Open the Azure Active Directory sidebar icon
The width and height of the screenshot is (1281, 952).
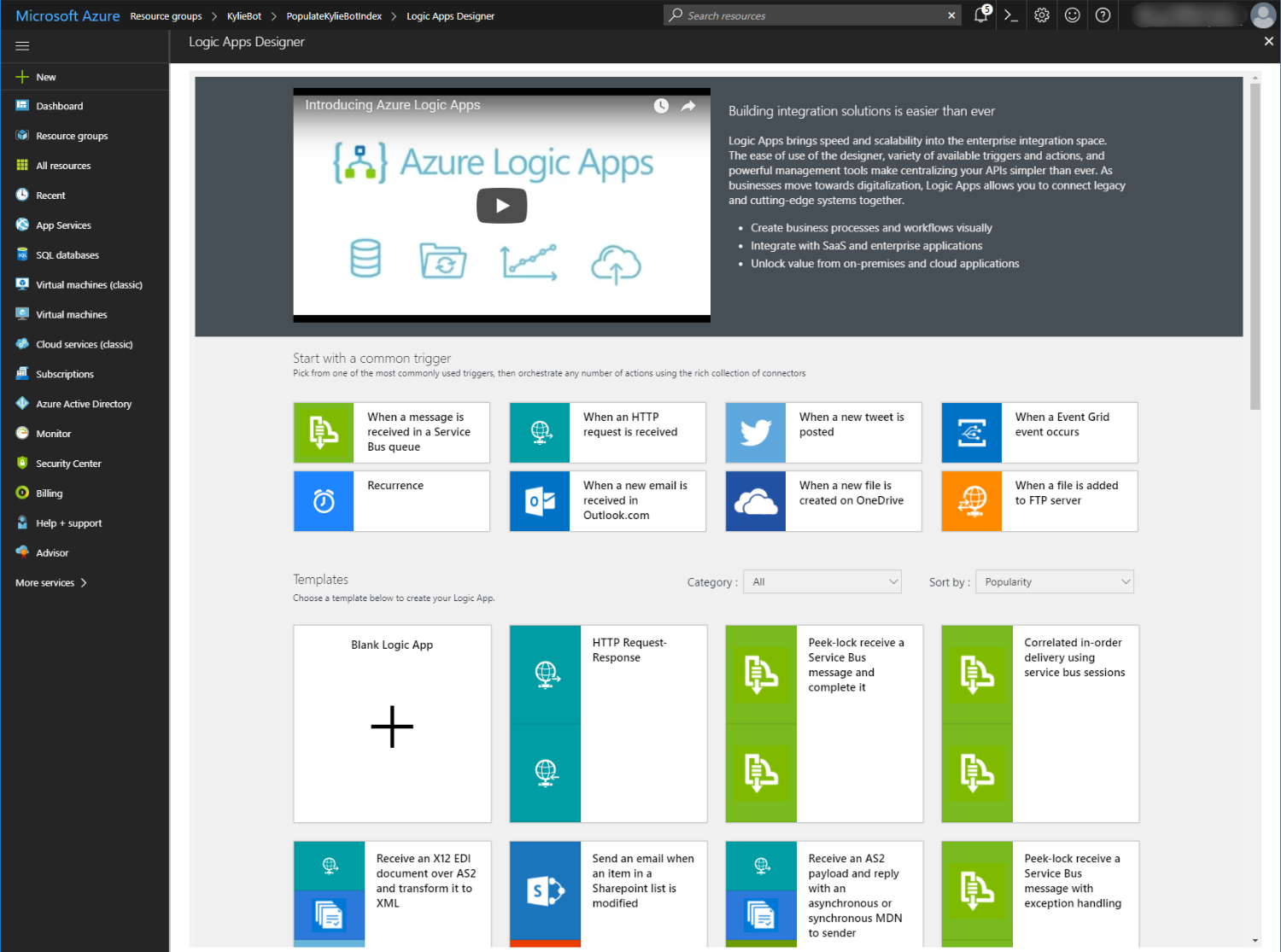coord(22,404)
